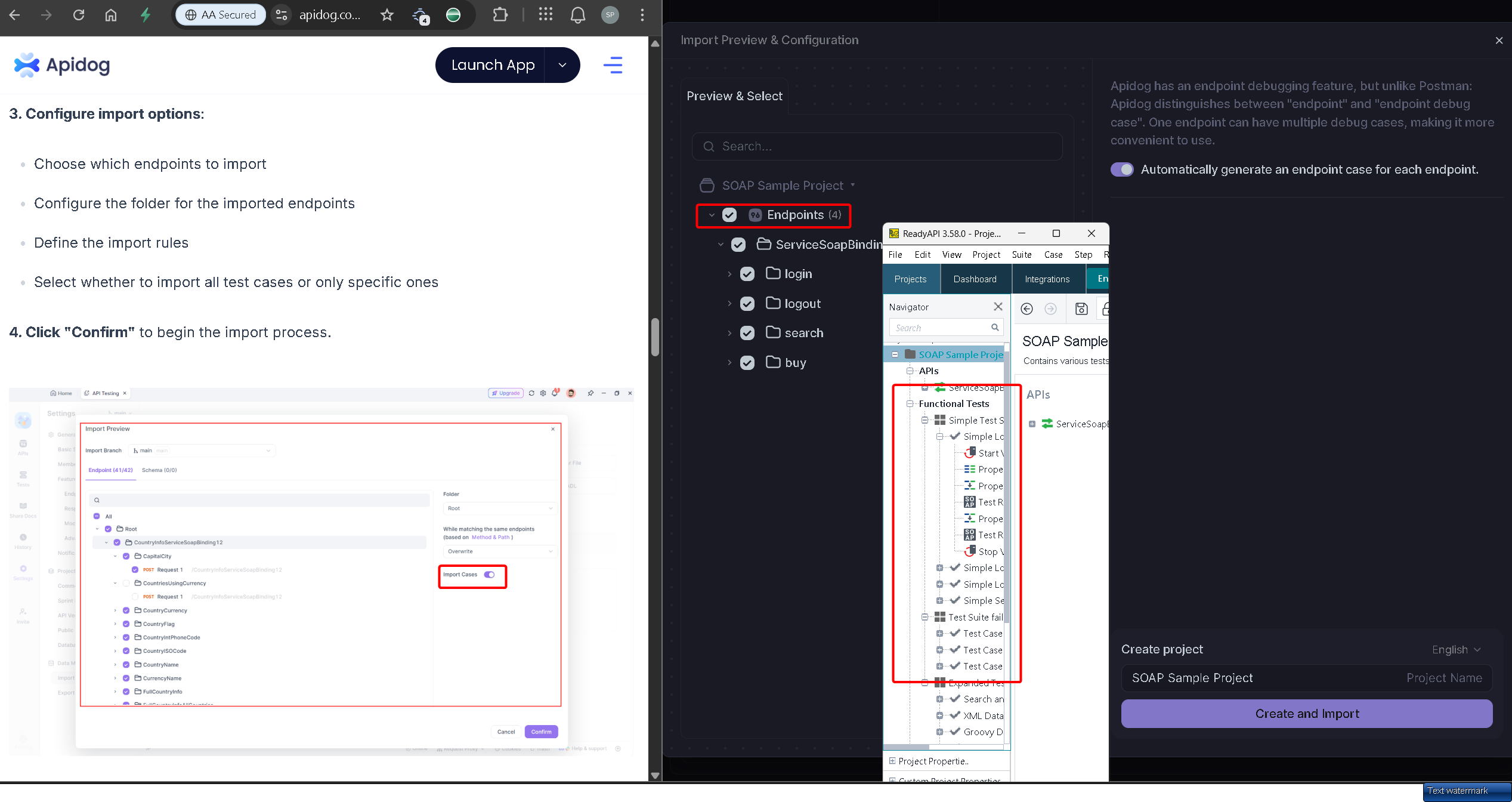Image resolution: width=1512 pixels, height=802 pixels.
Task: Click the Create and Import button
Action: pyautogui.click(x=1306, y=714)
